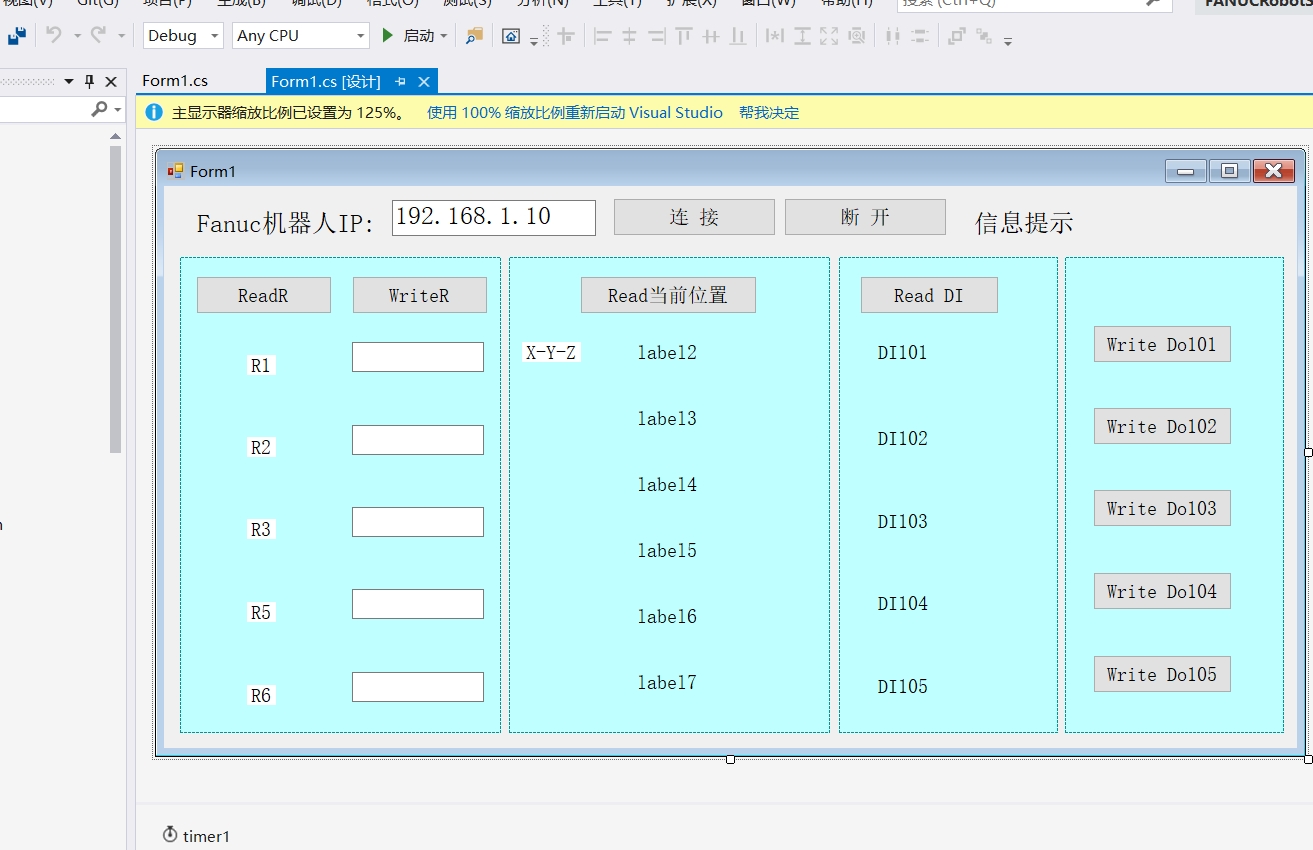Switch to the Form1.cs code tab
Viewport: 1313px width, 850px height.
click(175, 81)
